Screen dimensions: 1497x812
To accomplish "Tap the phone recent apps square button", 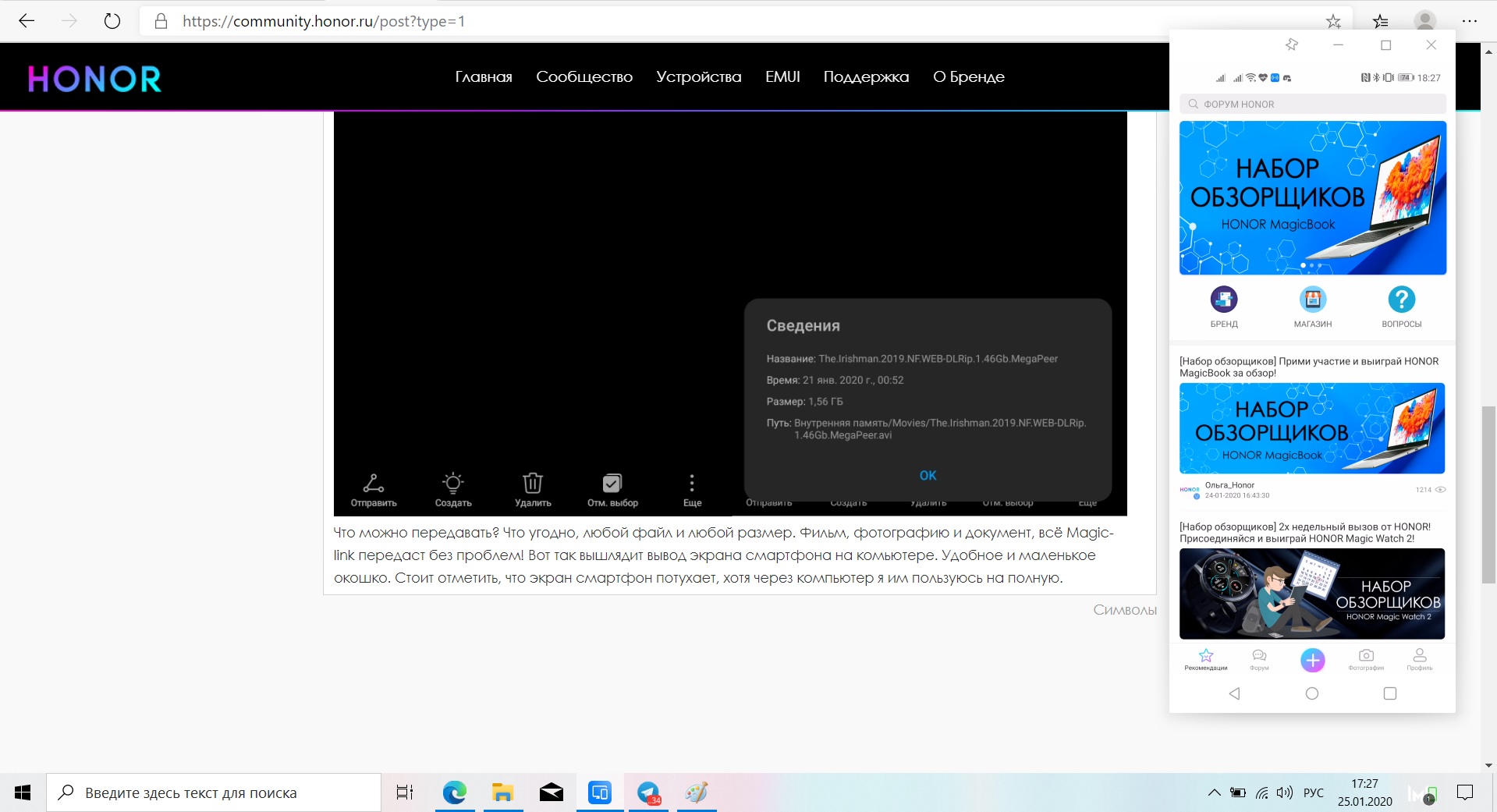I will pyautogui.click(x=1390, y=693).
